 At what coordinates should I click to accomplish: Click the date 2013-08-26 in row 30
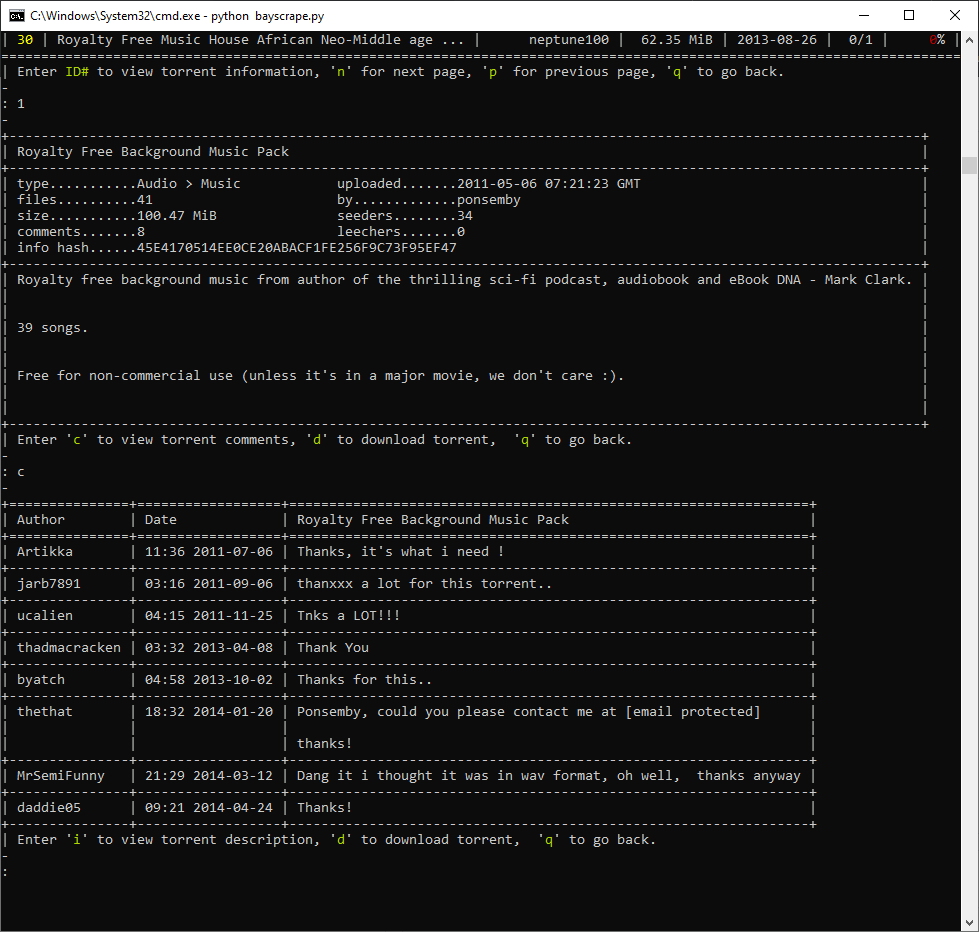tap(777, 40)
